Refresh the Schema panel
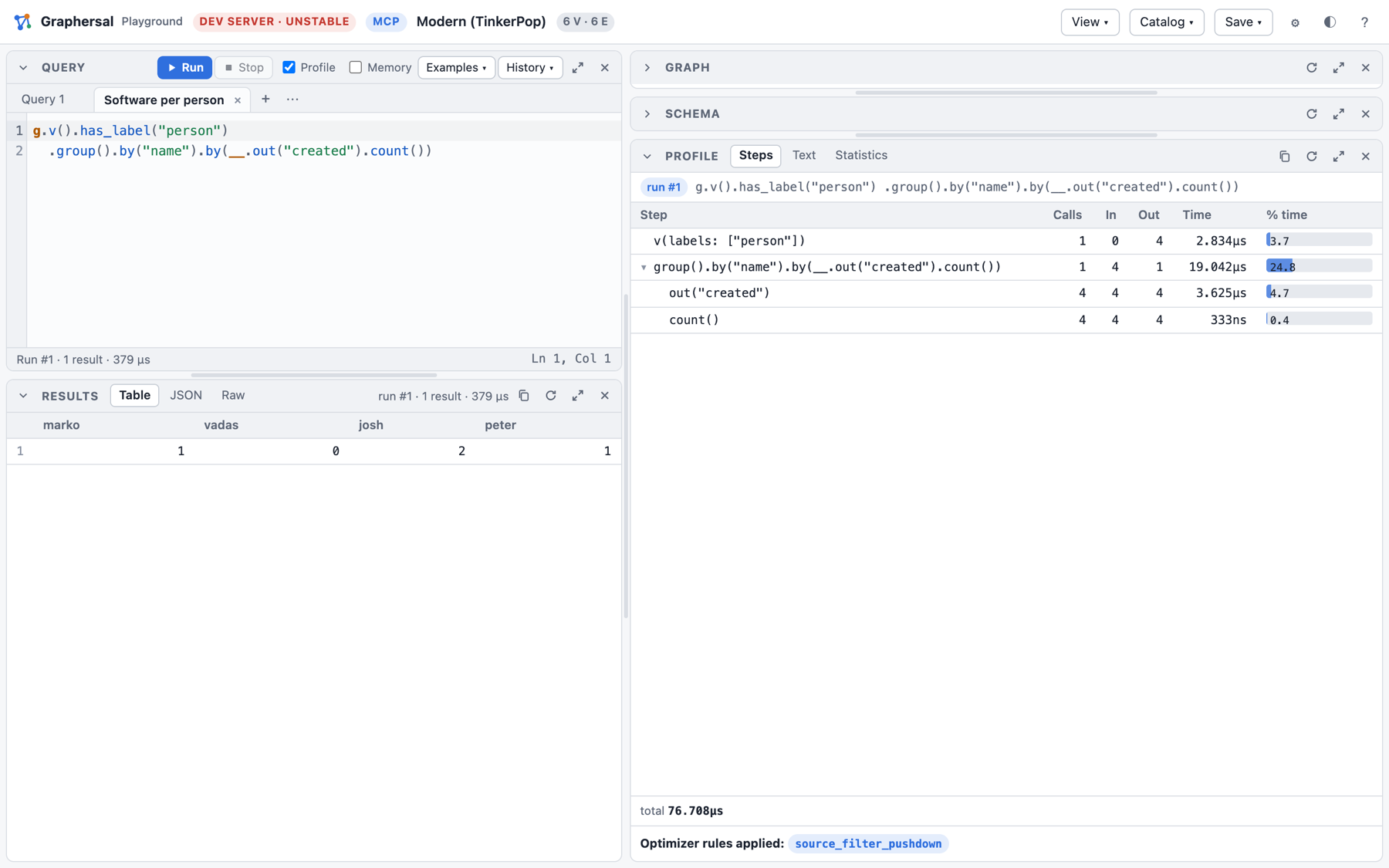The width and height of the screenshot is (1389, 868). [1312, 114]
